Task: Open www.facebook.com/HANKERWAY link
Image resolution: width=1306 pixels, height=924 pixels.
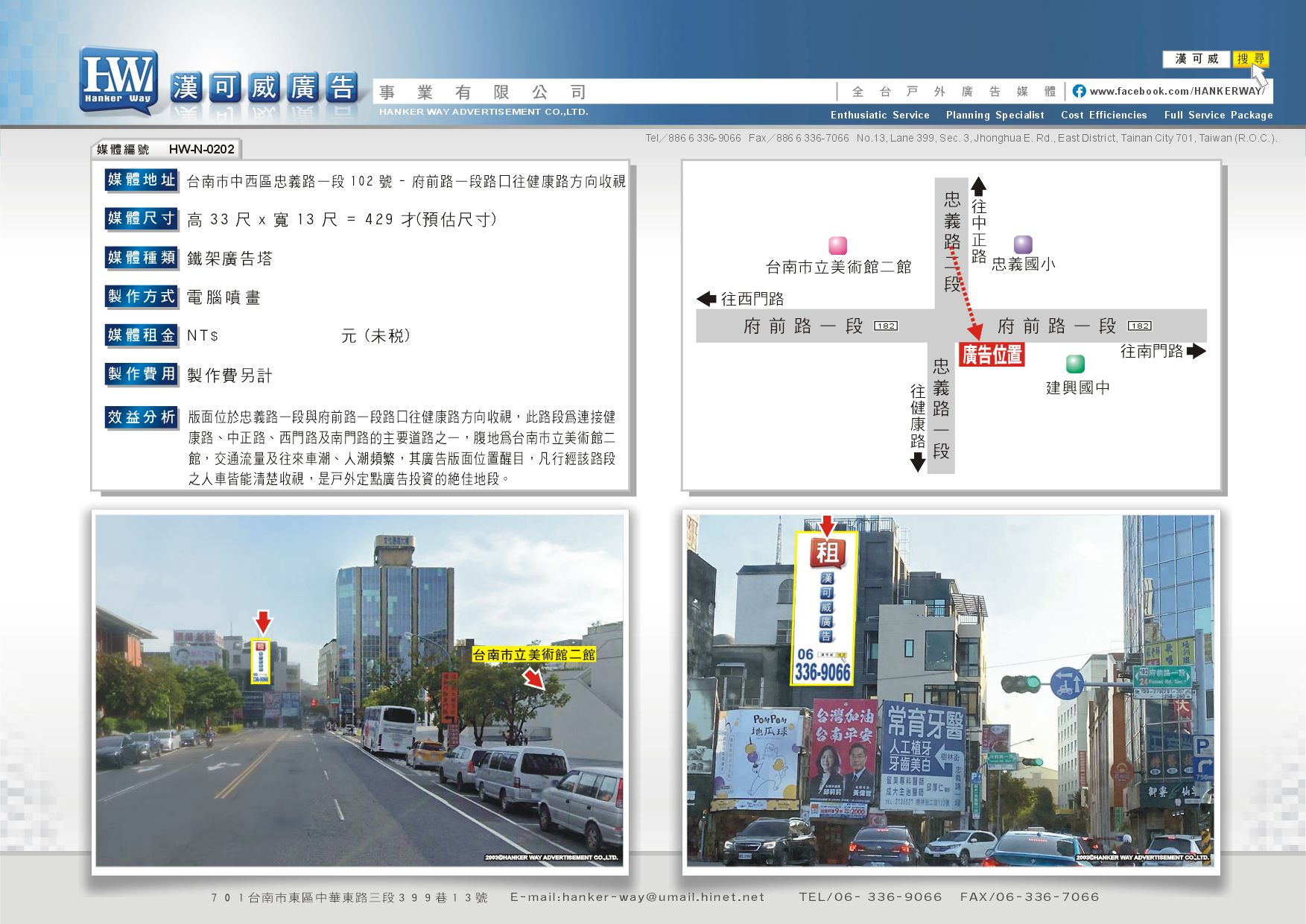Action: click(1177, 91)
